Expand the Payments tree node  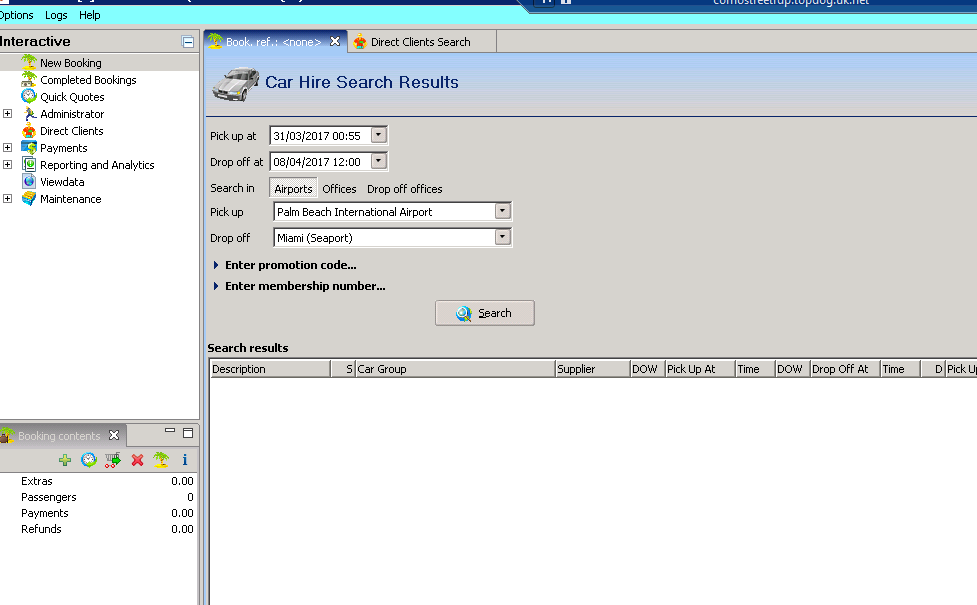7,148
